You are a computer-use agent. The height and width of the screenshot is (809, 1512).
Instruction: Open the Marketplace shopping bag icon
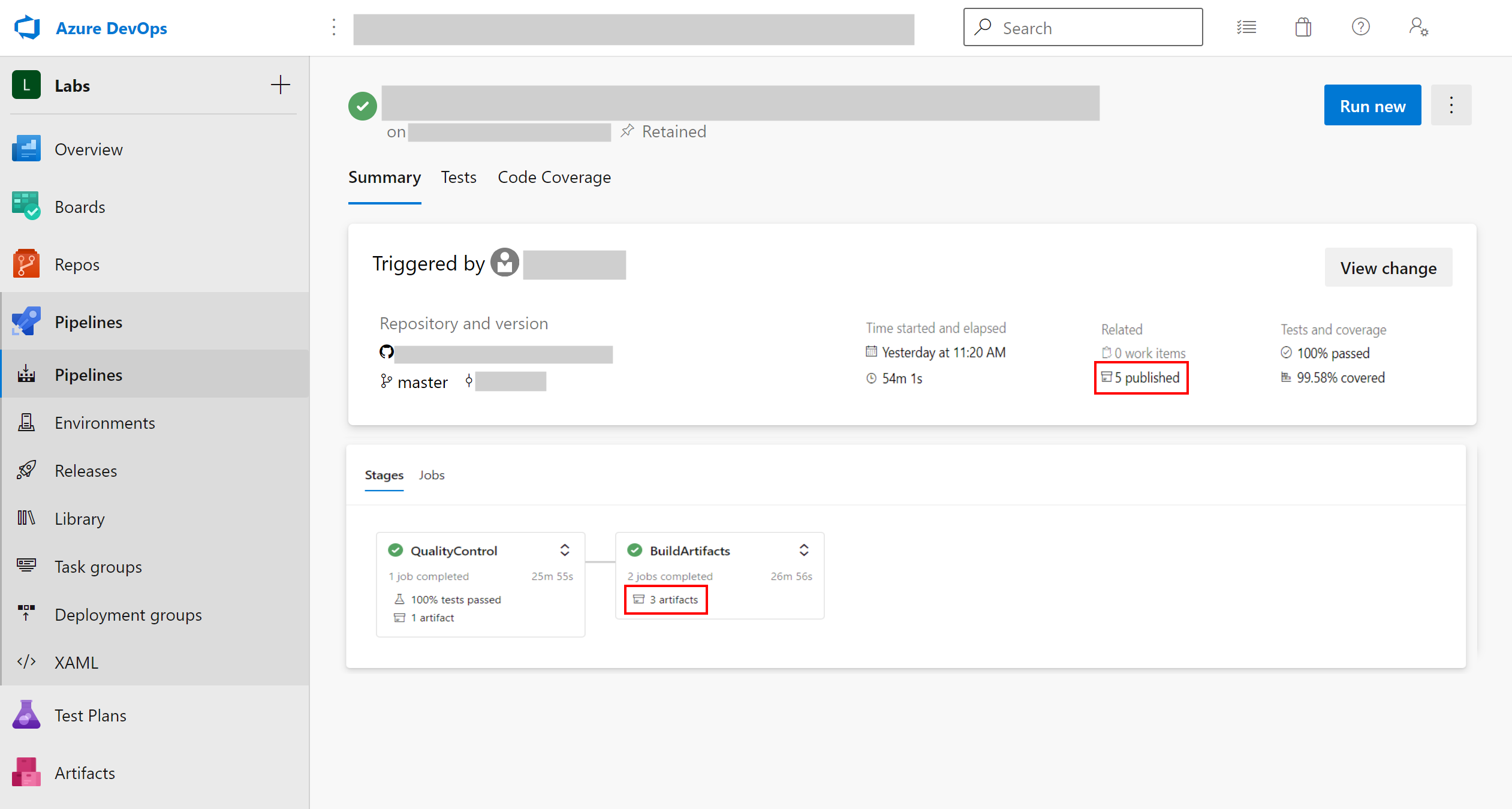tap(1303, 28)
